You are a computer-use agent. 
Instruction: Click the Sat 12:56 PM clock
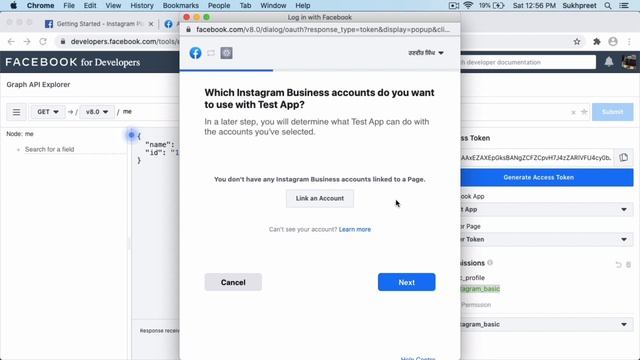[x=534, y=5]
